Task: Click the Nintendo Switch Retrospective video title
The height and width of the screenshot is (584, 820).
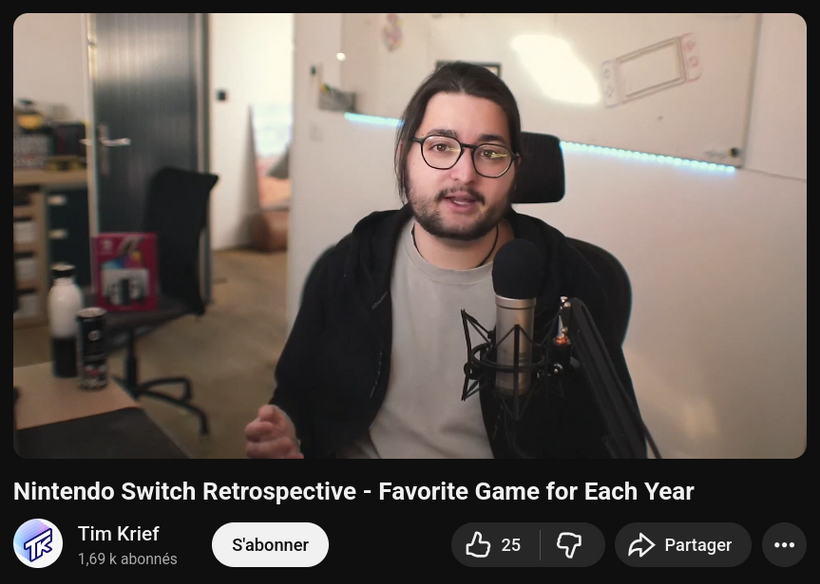Action: coord(353,491)
